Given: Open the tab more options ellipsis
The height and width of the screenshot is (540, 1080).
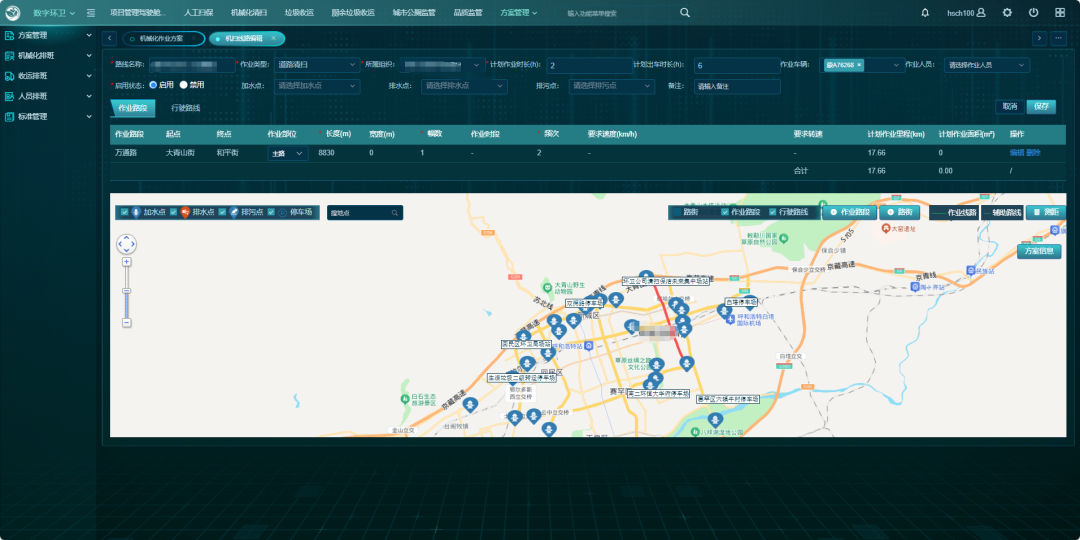Looking at the screenshot, I should 1059,39.
